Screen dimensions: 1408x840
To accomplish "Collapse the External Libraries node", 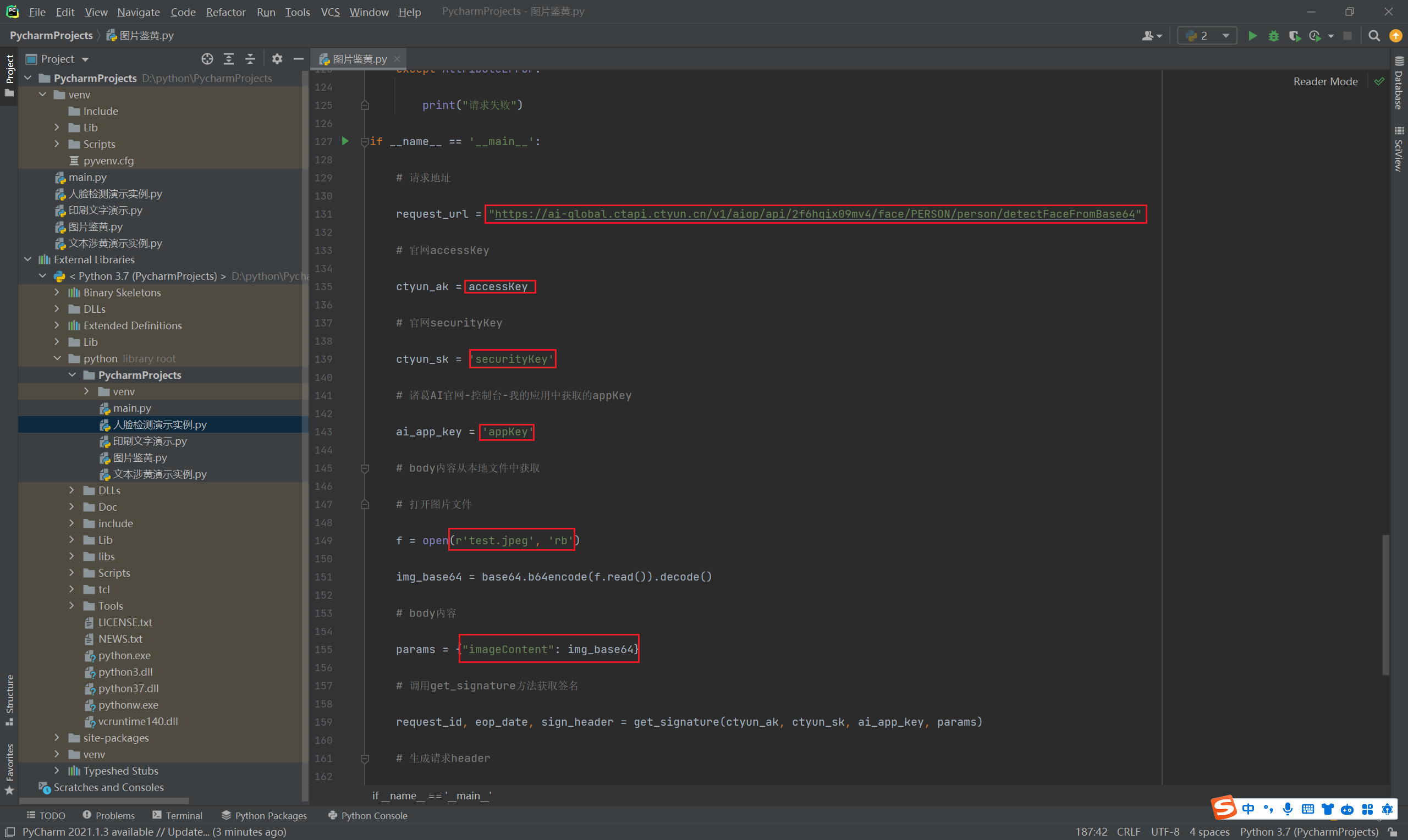I will [28, 259].
